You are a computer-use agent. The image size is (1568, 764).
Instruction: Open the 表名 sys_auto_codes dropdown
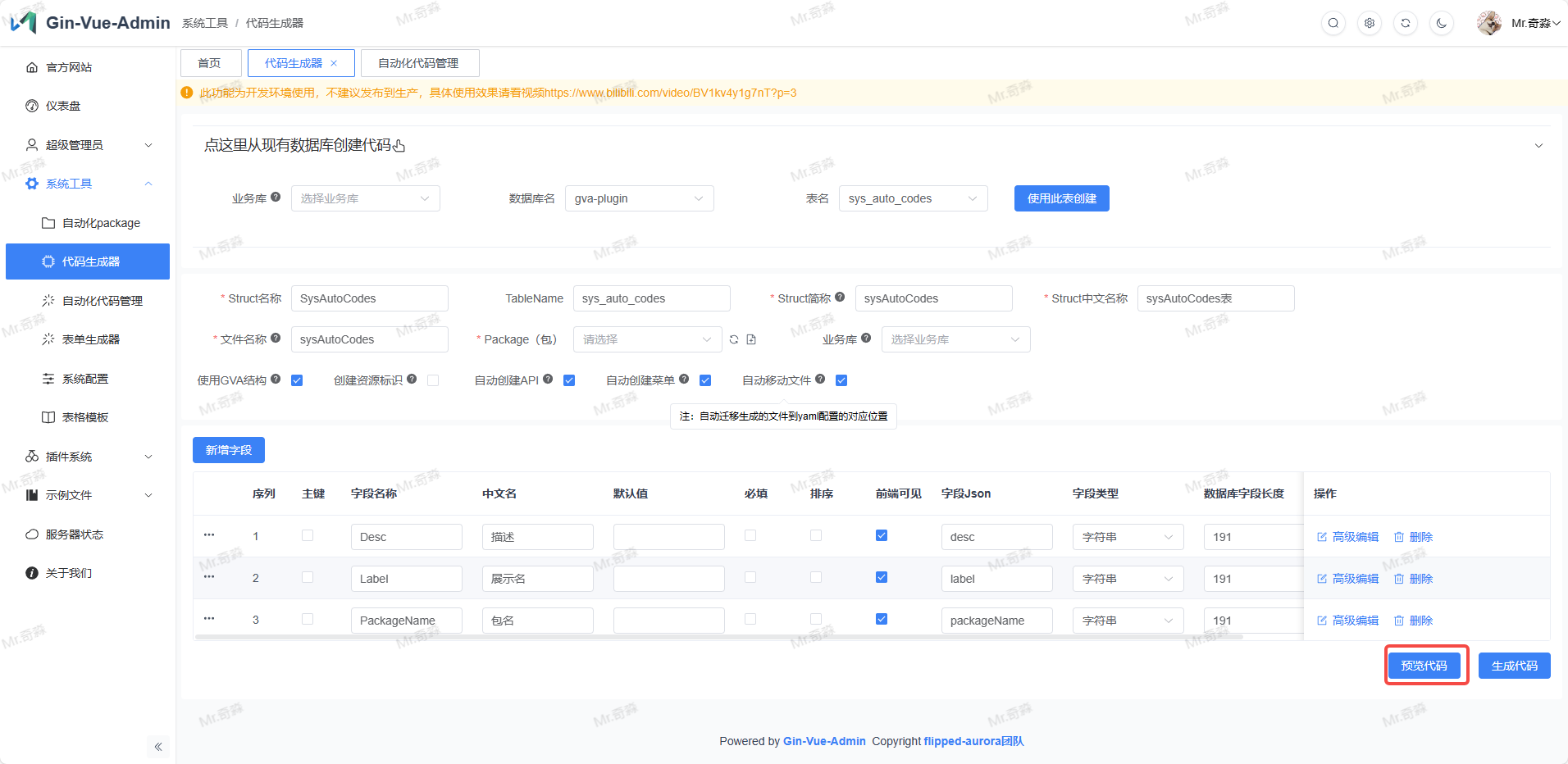[x=913, y=198]
